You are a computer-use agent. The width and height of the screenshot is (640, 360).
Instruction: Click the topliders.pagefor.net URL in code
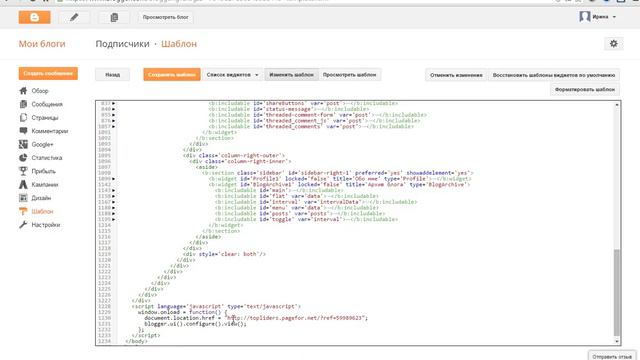[x=295, y=318]
